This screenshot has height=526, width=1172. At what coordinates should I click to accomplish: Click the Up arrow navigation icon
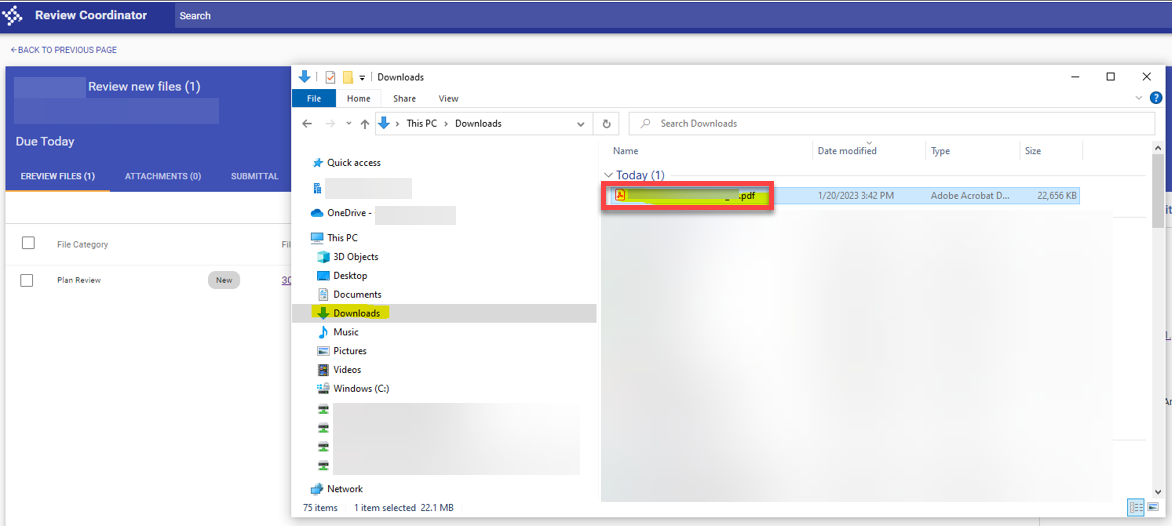364,124
